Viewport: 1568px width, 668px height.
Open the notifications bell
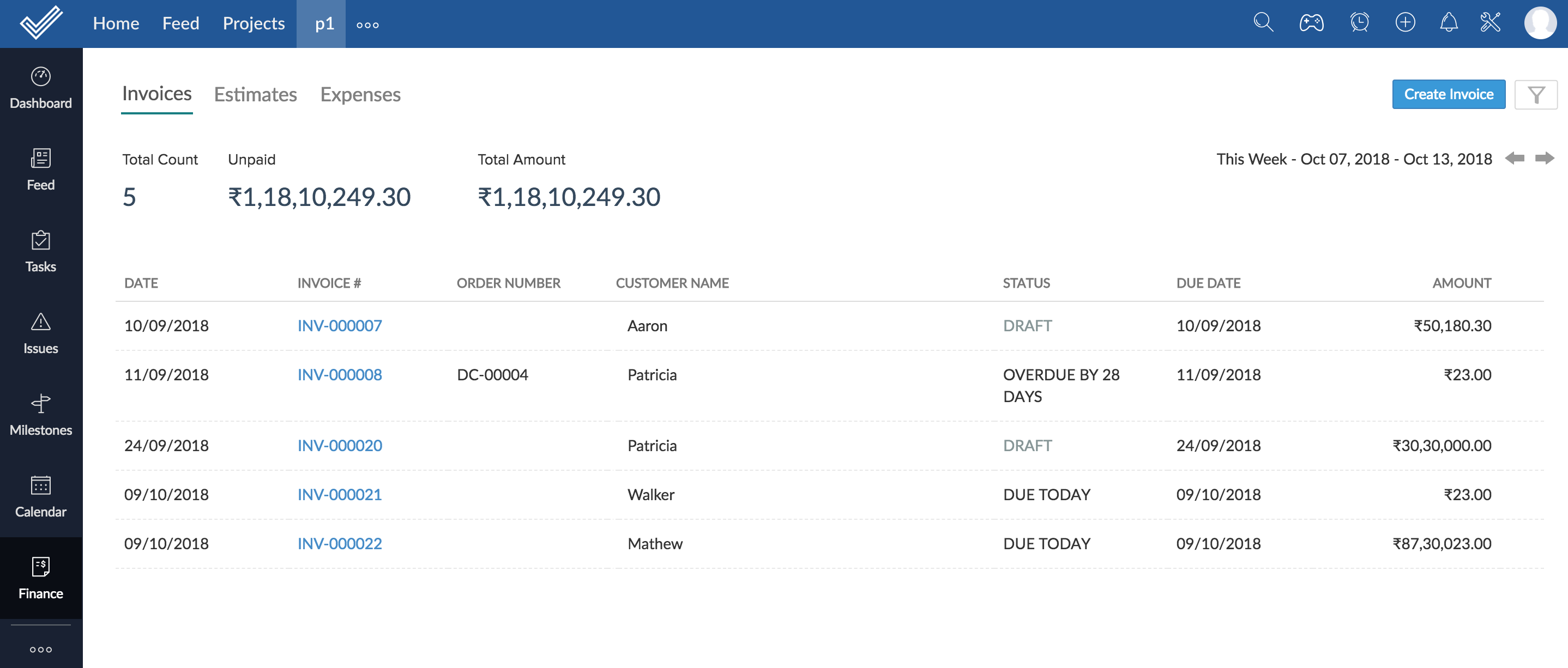(x=1448, y=23)
